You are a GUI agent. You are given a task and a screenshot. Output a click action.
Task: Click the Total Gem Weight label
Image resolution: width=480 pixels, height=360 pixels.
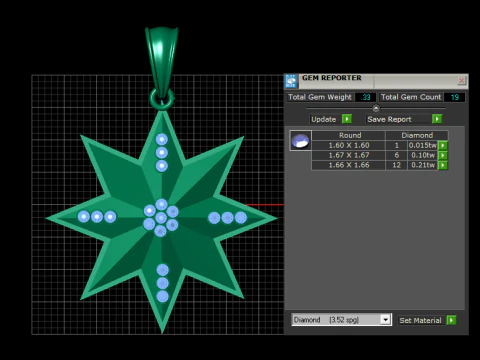coord(320,97)
